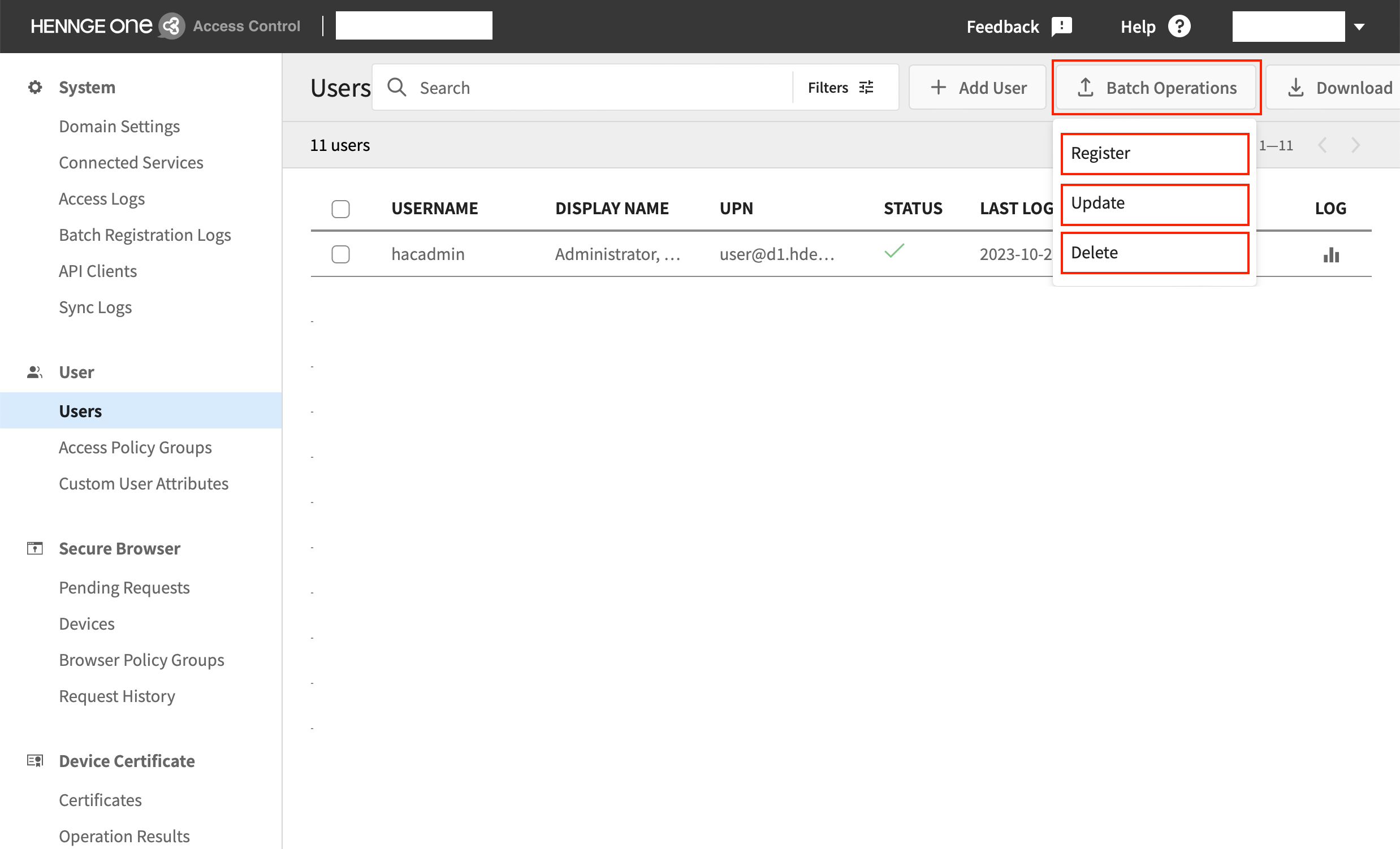The width and height of the screenshot is (1400, 849).
Task: Click the plus icon on Add User
Action: (938, 87)
